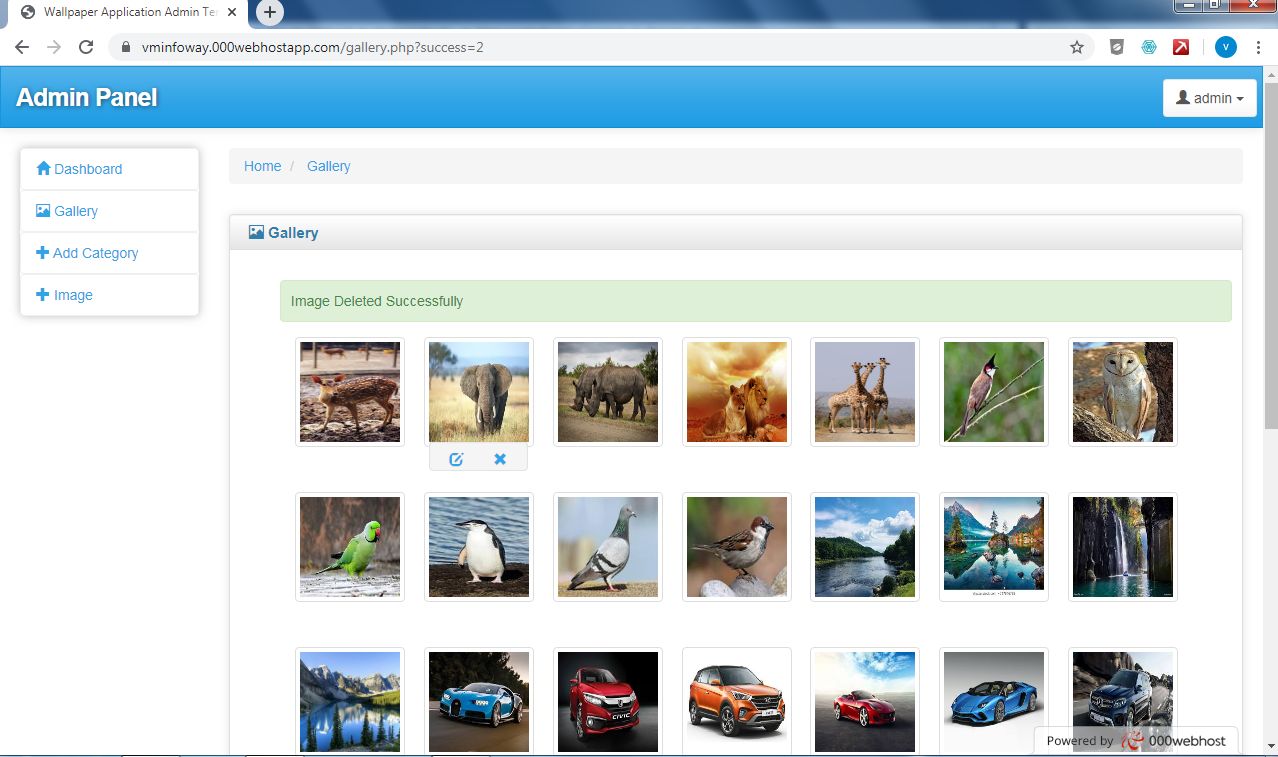Click the Powered by 000webhost badge
Image resolution: width=1278 pixels, height=757 pixels.
pos(1136,741)
